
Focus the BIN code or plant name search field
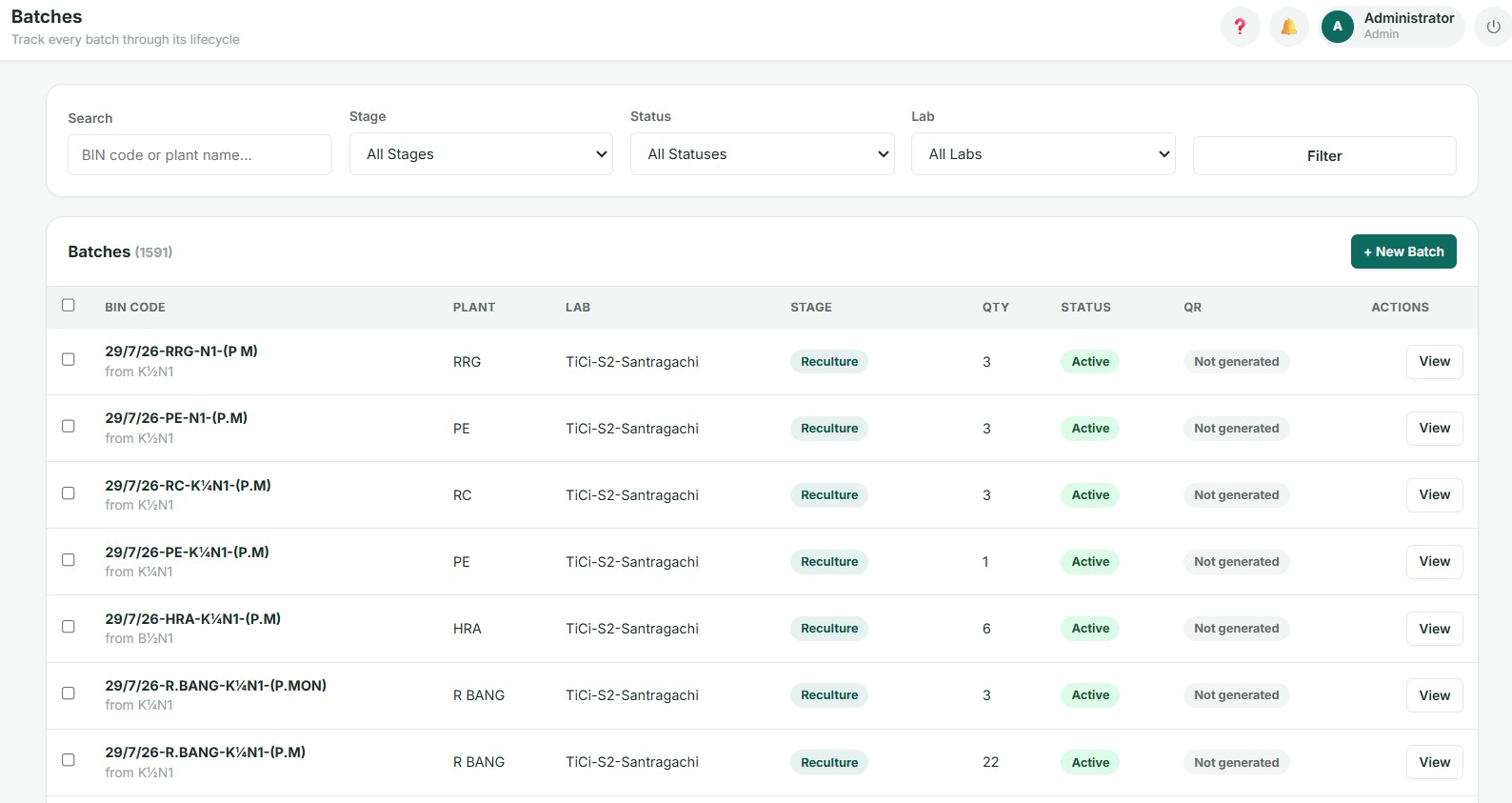coord(200,154)
